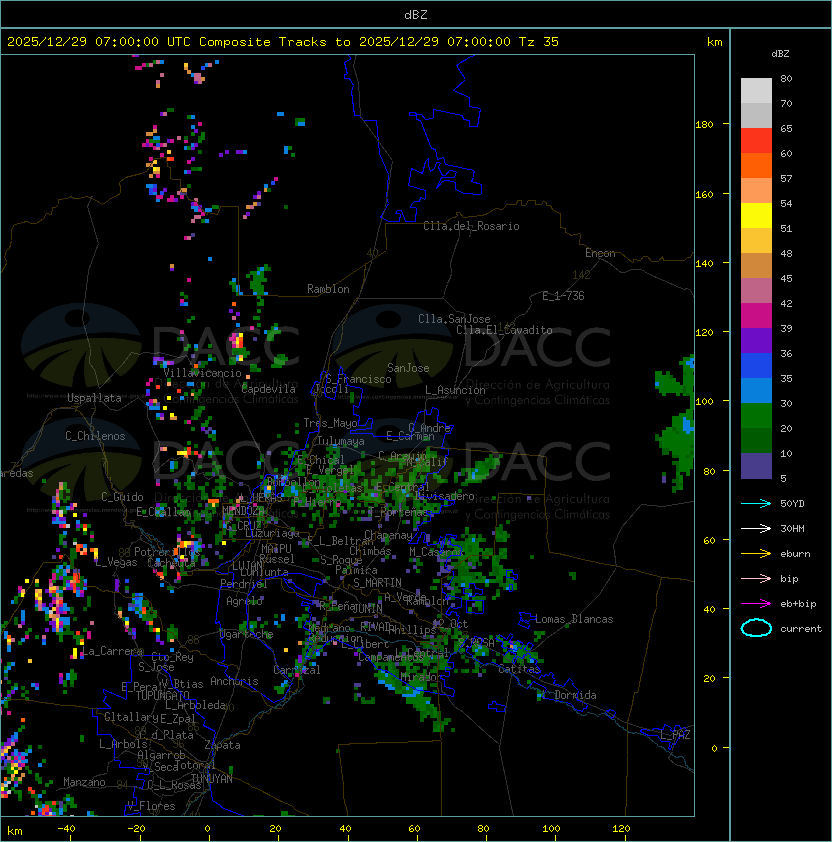Click the '-40' tick label on horizontal axis
Viewport: 832px width, 842px height.
click(66, 829)
